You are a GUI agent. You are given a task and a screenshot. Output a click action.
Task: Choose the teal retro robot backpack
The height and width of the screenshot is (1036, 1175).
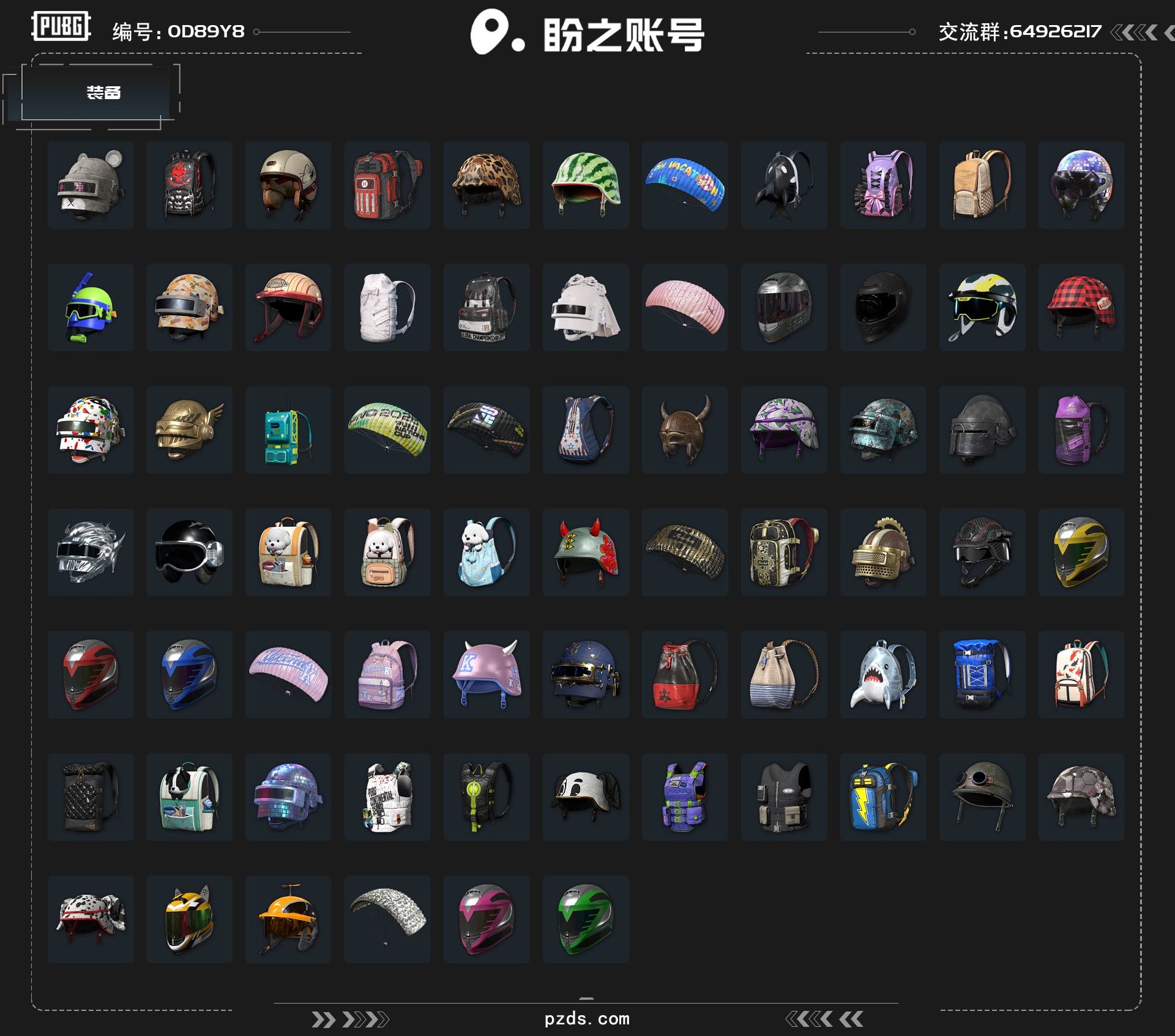(x=288, y=430)
